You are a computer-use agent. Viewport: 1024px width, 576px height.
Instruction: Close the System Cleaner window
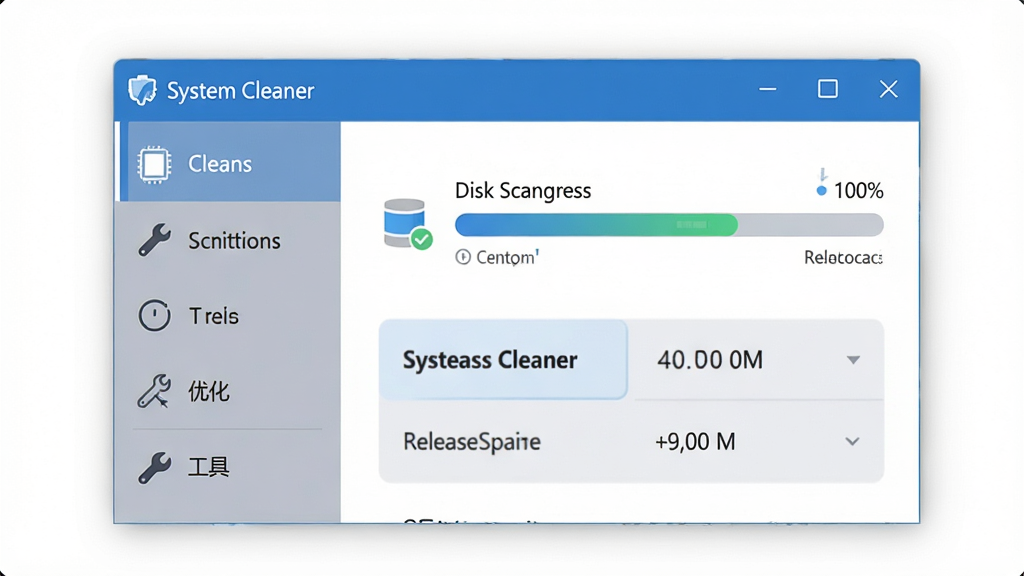pyautogui.click(x=888, y=89)
